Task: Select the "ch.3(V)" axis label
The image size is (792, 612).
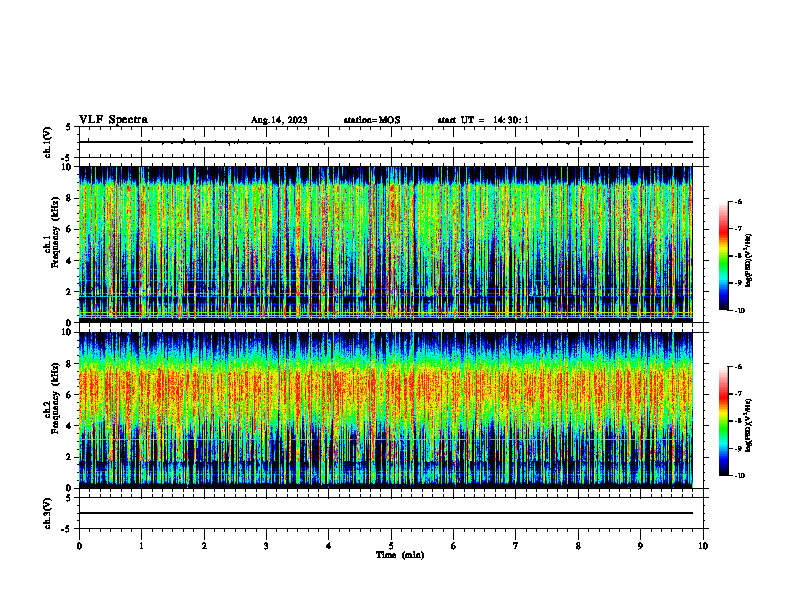Action: tap(48, 513)
